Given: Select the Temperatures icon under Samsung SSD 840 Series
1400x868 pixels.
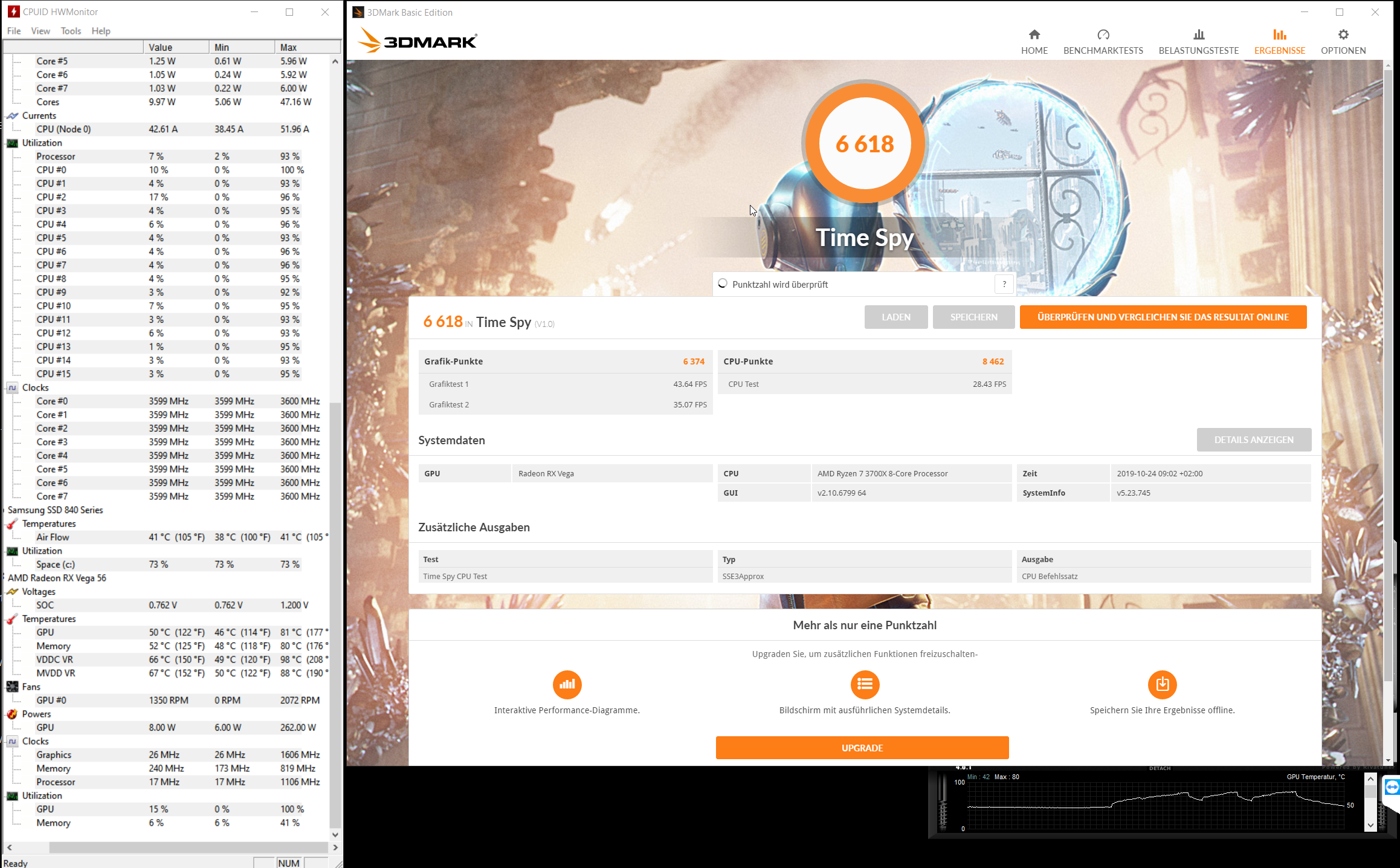Looking at the screenshot, I should [x=12, y=523].
